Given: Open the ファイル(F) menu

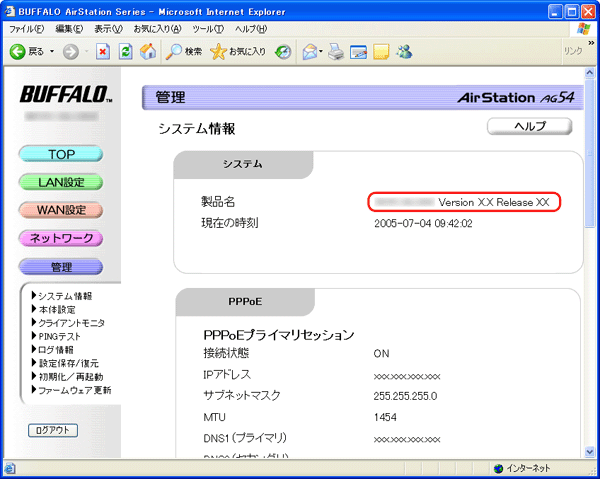Looking at the screenshot, I should pos(26,29).
